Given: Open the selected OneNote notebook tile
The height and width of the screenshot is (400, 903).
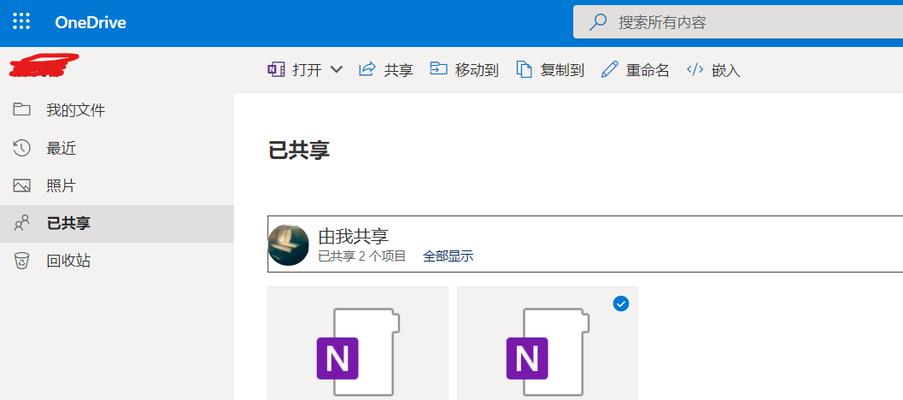Looking at the screenshot, I should (547, 343).
